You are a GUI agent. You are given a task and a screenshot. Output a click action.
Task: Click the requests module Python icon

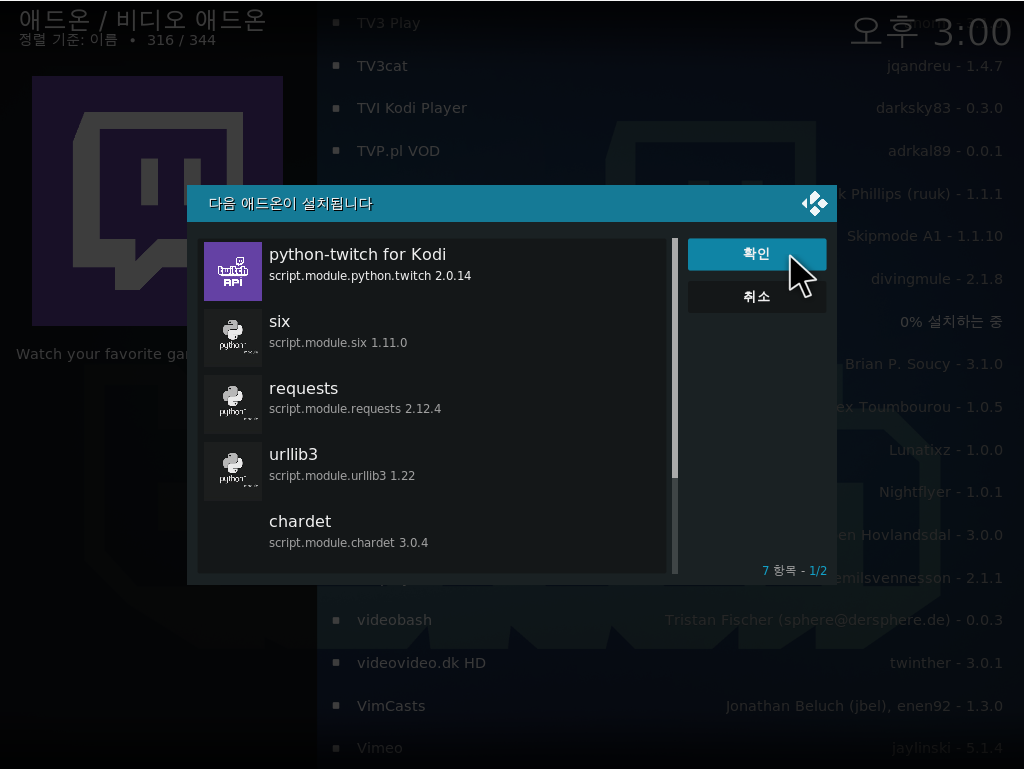click(x=233, y=405)
